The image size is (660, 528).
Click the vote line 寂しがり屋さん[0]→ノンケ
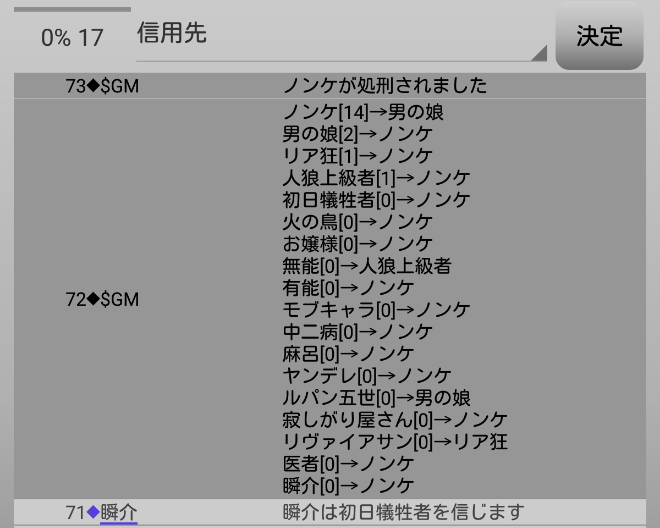(x=395, y=420)
